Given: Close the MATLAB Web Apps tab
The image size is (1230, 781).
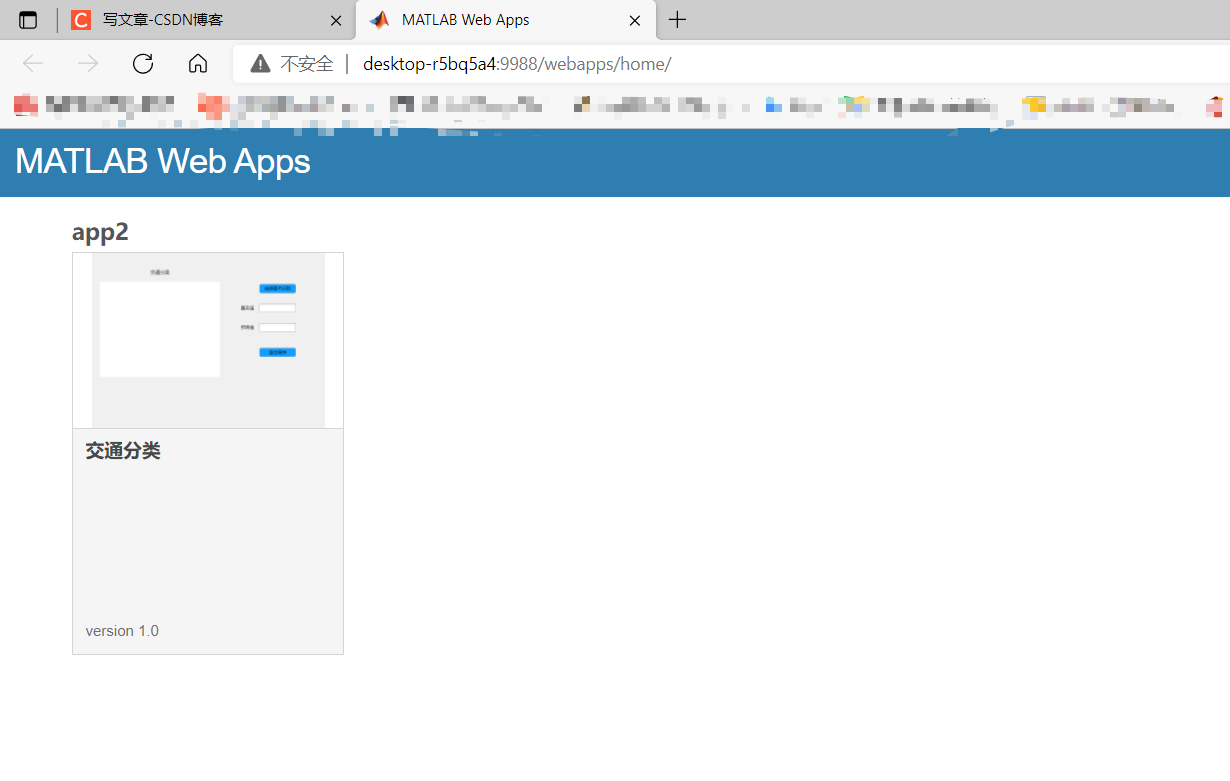Looking at the screenshot, I should pyautogui.click(x=635, y=20).
